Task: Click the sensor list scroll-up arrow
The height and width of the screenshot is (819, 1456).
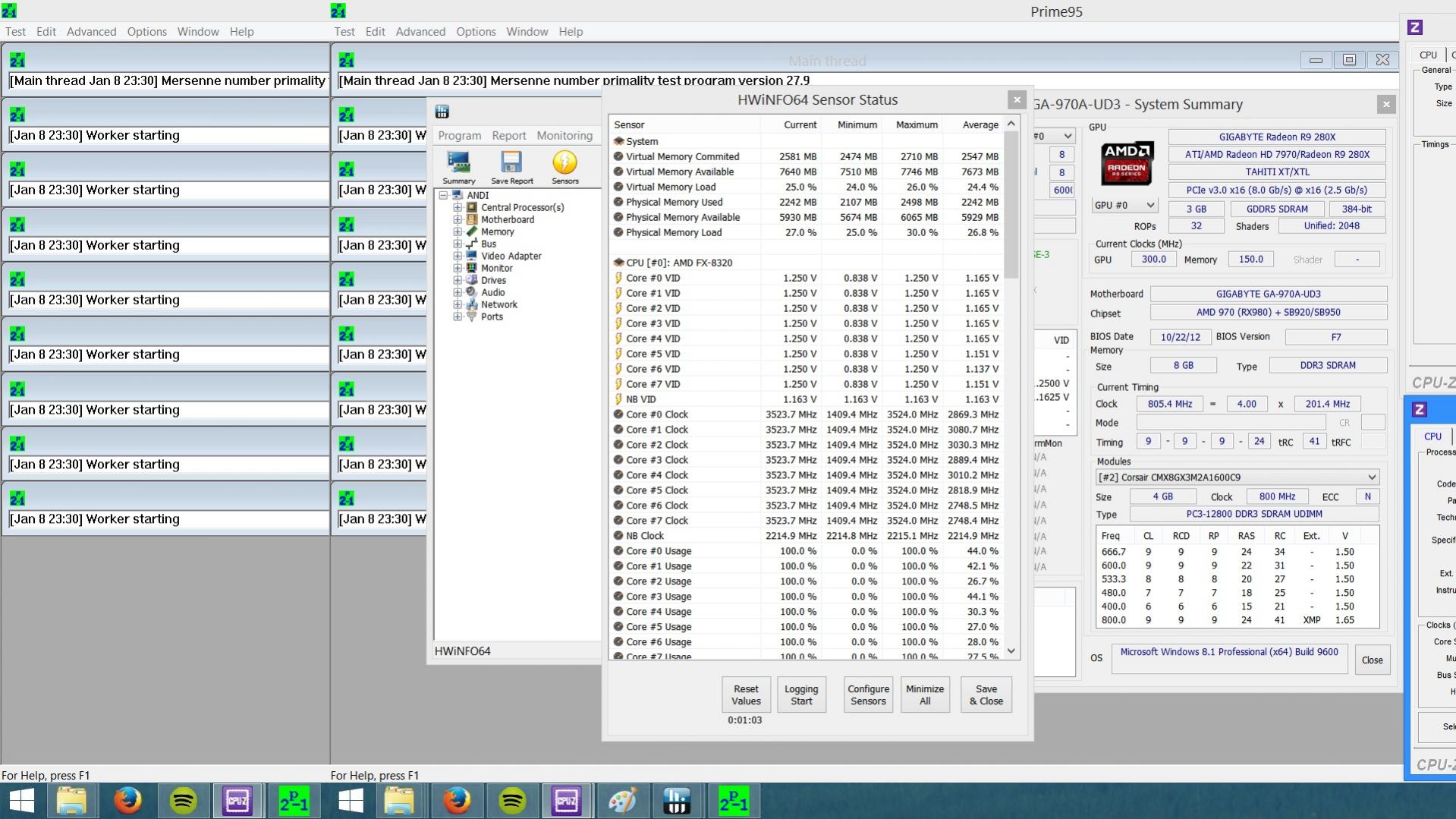Action: click(x=1011, y=124)
